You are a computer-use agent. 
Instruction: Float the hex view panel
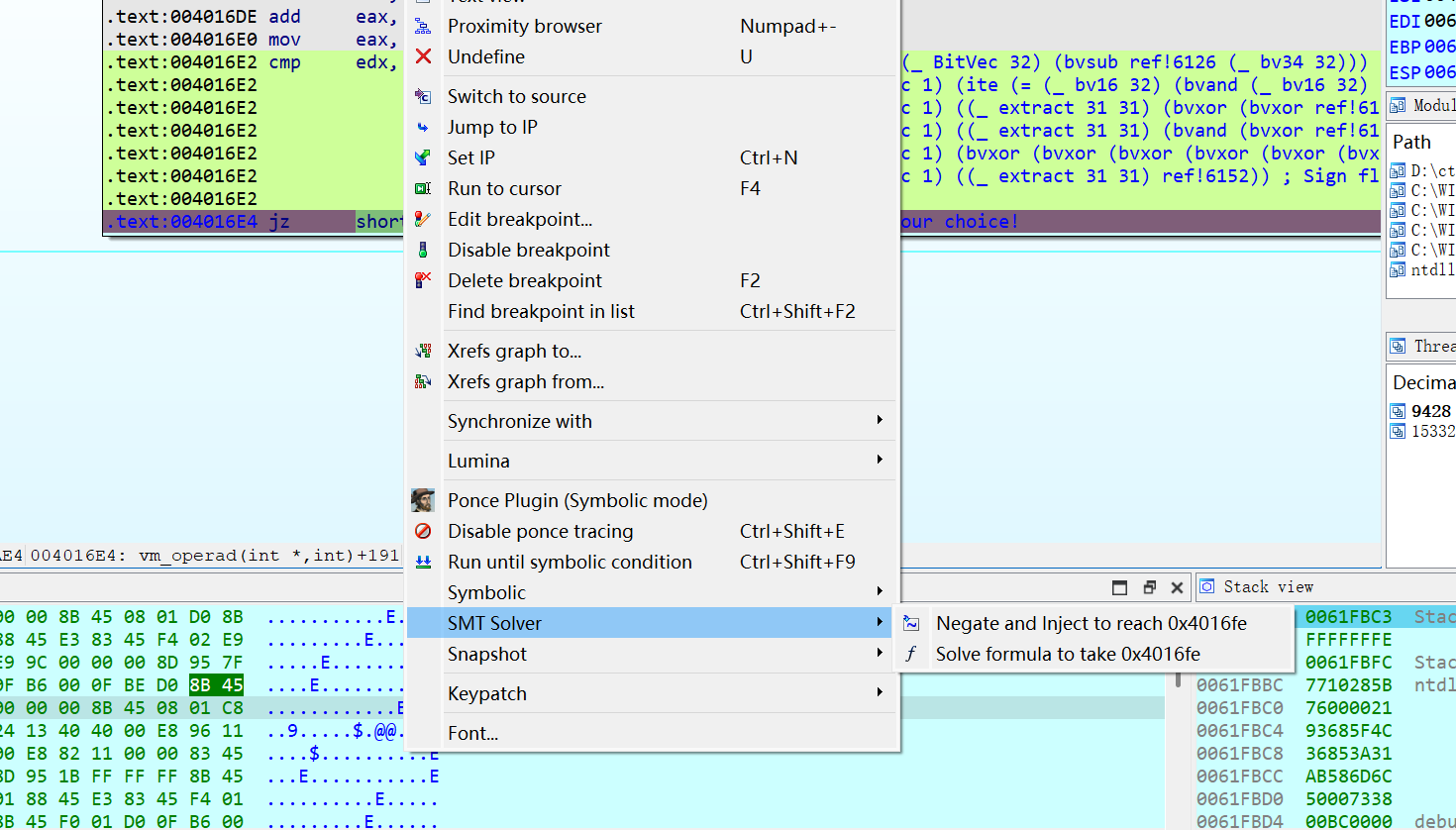coord(1149,587)
